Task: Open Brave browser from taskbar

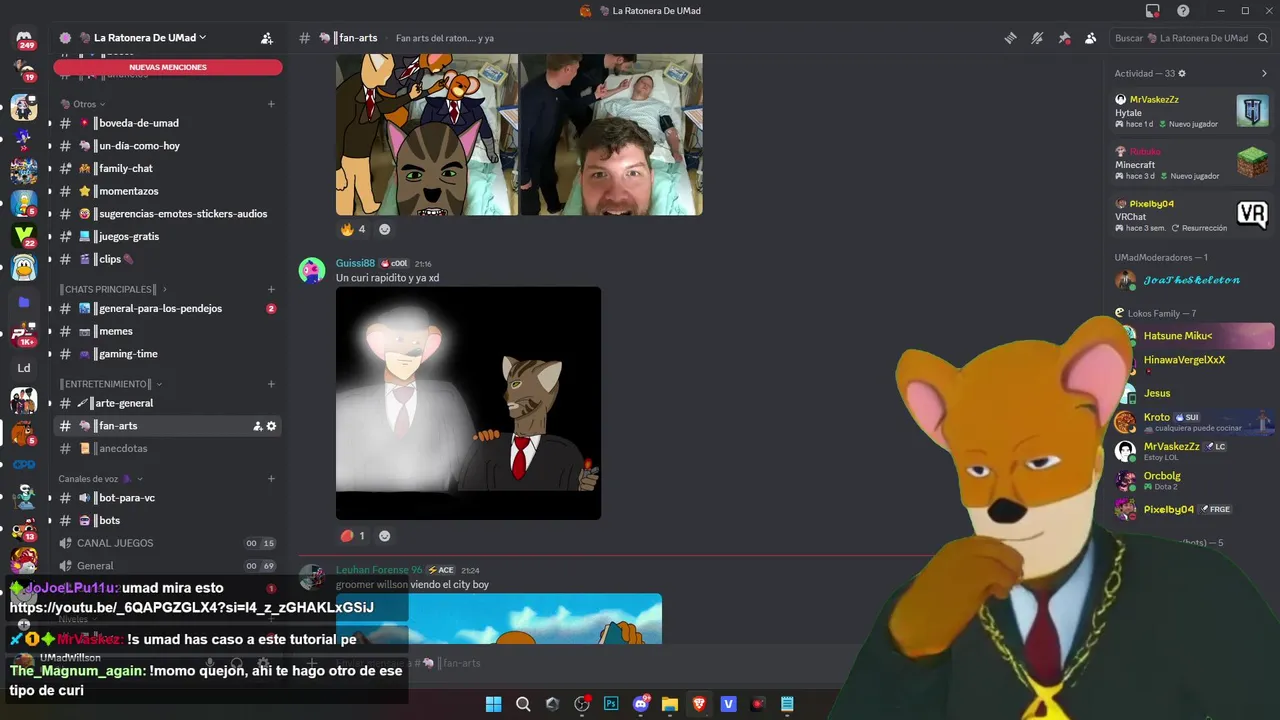Action: (699, 704)
